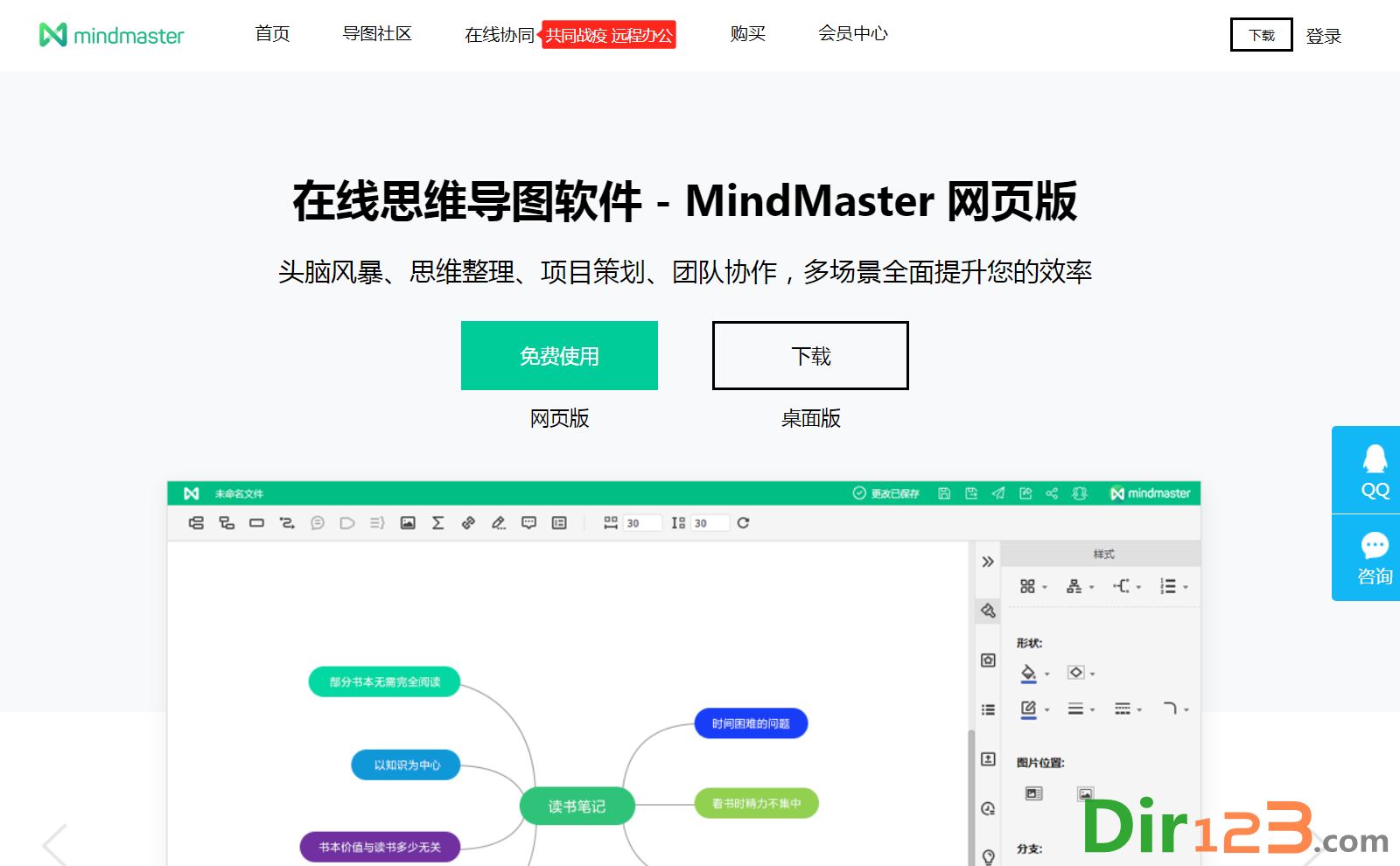This screenshot has height=866, width=1400.
Task: Click the outline panel icon next to the comment icon
Action: tap(559, 523)
